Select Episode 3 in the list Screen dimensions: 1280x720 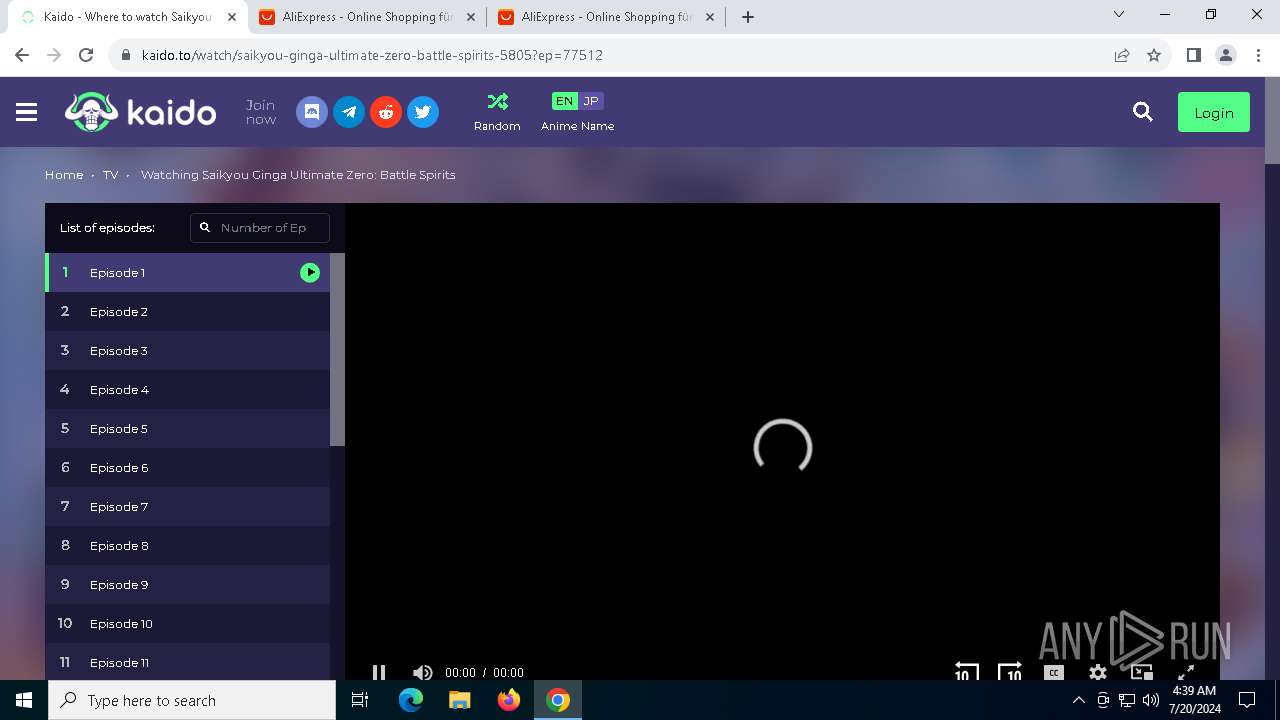[x=187, y=351]
